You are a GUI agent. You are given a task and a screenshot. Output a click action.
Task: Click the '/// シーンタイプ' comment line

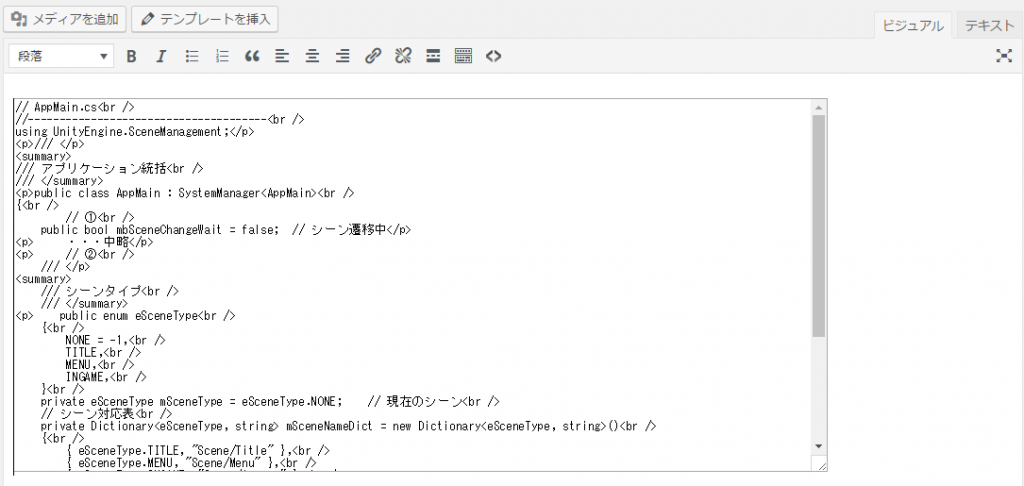coord(110,291)
